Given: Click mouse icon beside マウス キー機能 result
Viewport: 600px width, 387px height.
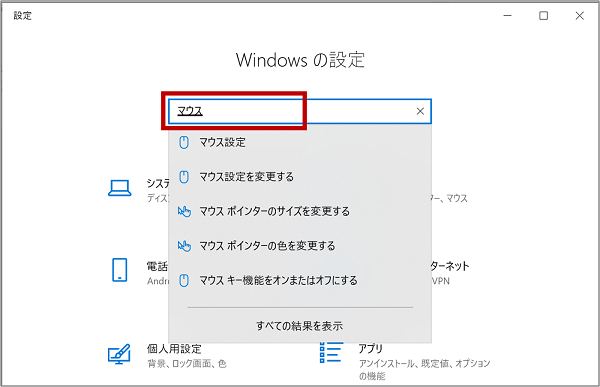Looking at the screenshot, I should click(x=184, y=280).
